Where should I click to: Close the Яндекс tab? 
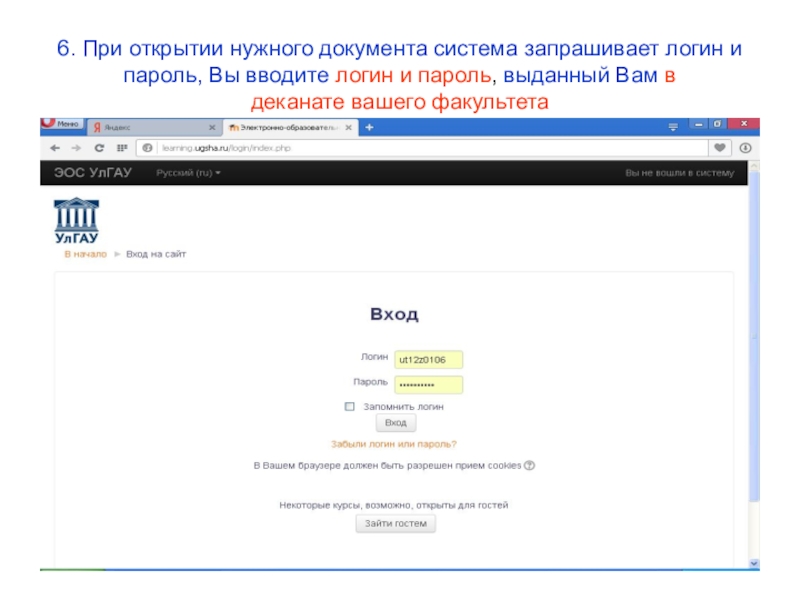click(211, 128)
